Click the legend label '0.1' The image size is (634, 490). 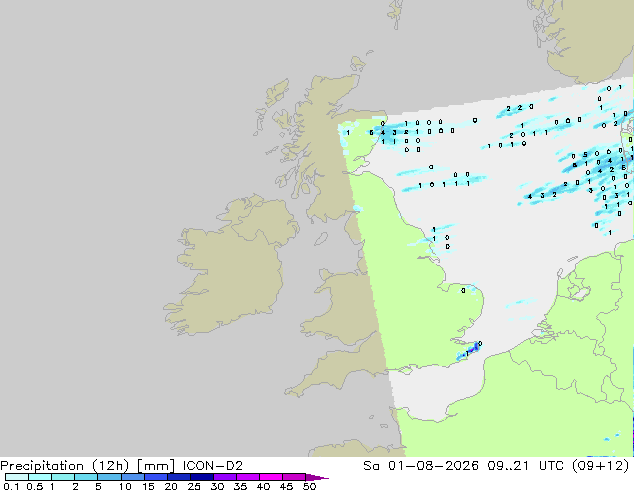11,486
